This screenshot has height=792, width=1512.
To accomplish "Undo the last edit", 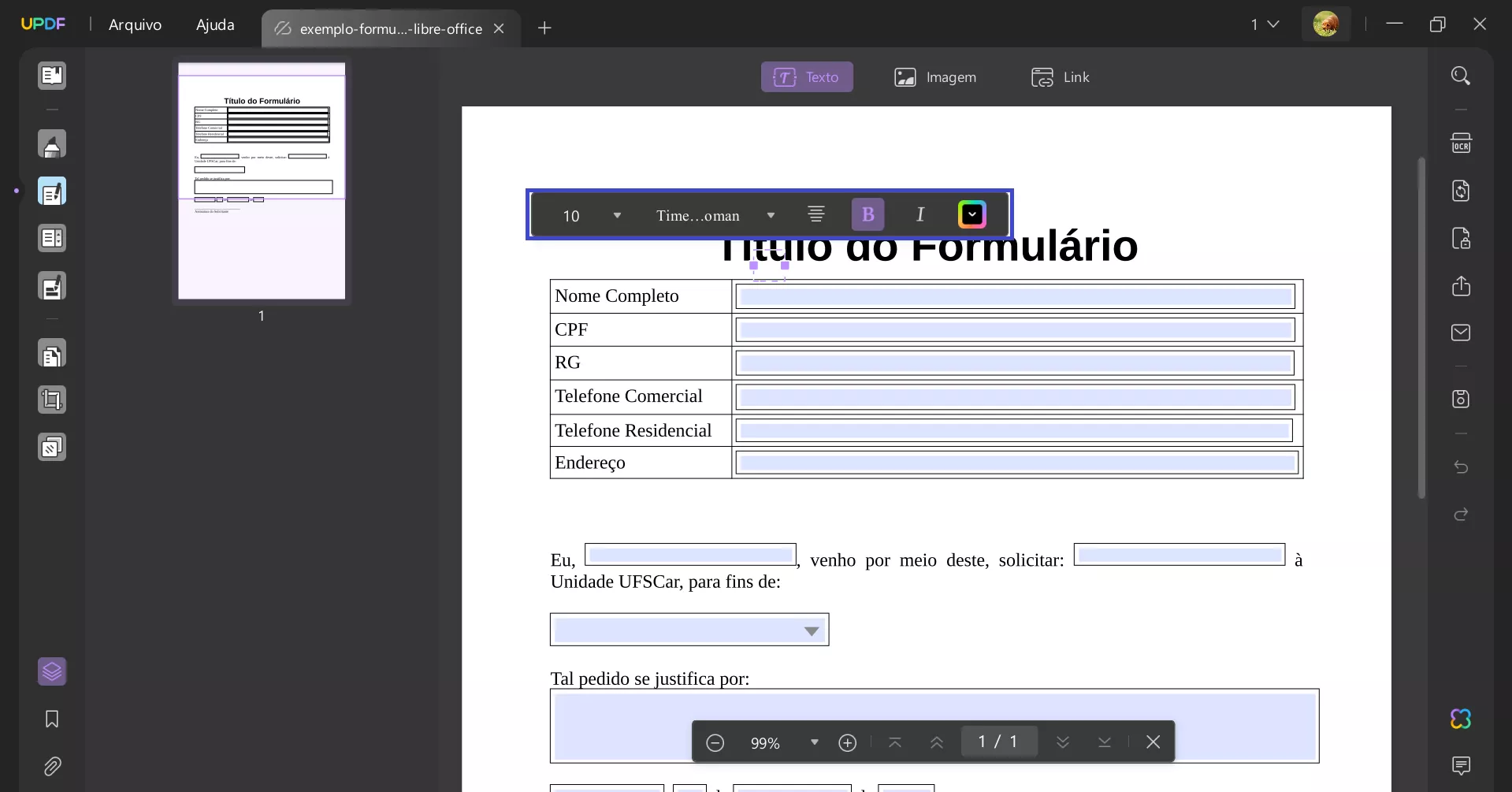I will pyautogui.click(x=1461, y=467).
